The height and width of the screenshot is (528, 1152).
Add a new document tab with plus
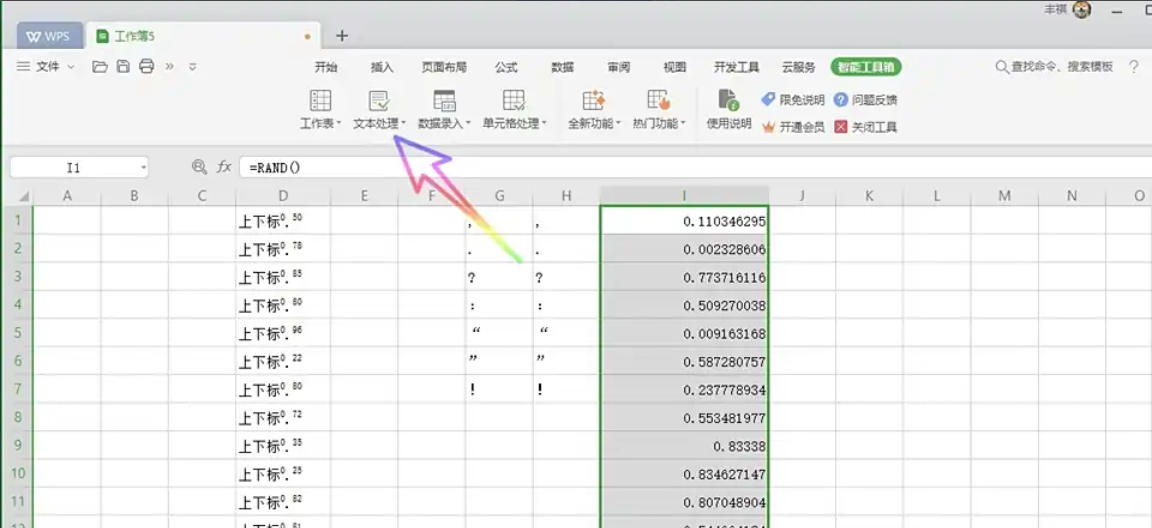pos(342,35)
